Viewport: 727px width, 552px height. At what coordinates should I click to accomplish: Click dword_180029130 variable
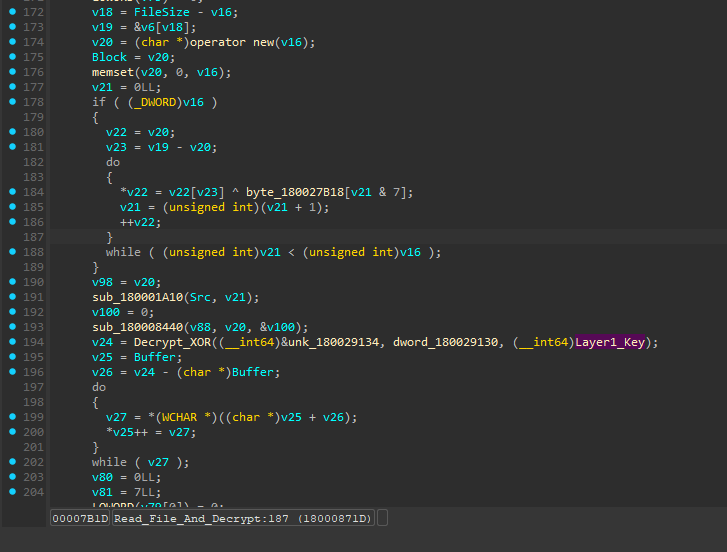[x=445, y=342]
